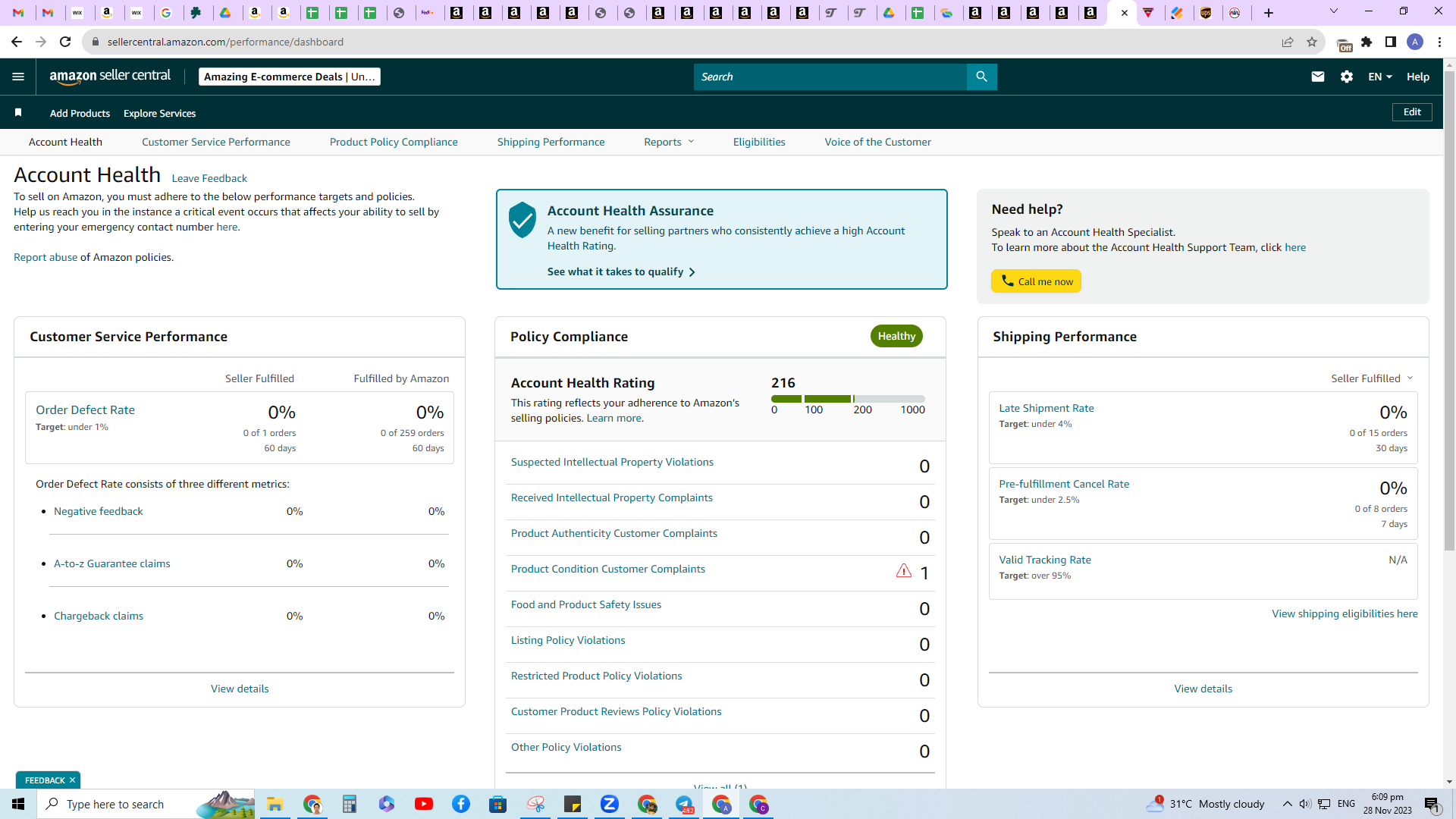Open the Product Policy Compliance tab
The image size is (1456, 819).
394,142
